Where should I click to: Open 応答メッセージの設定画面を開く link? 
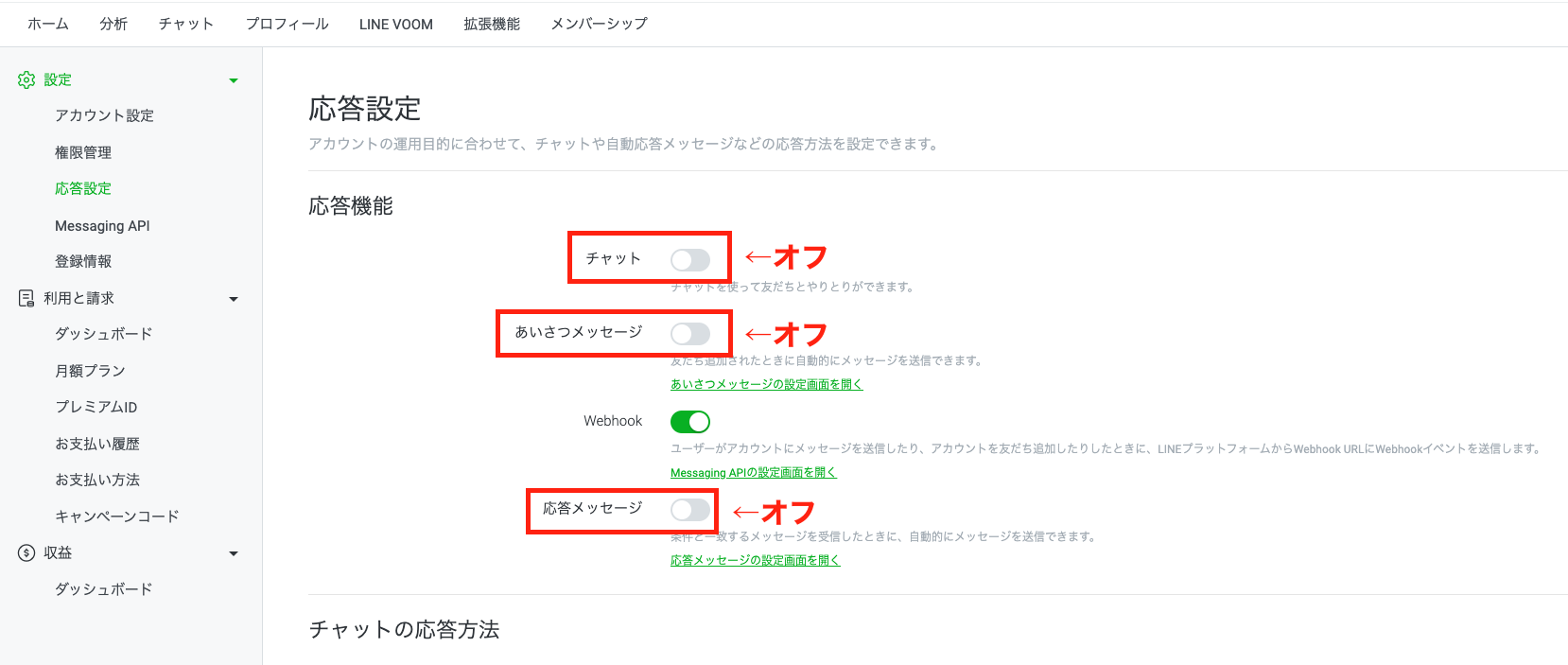point(755,560)
